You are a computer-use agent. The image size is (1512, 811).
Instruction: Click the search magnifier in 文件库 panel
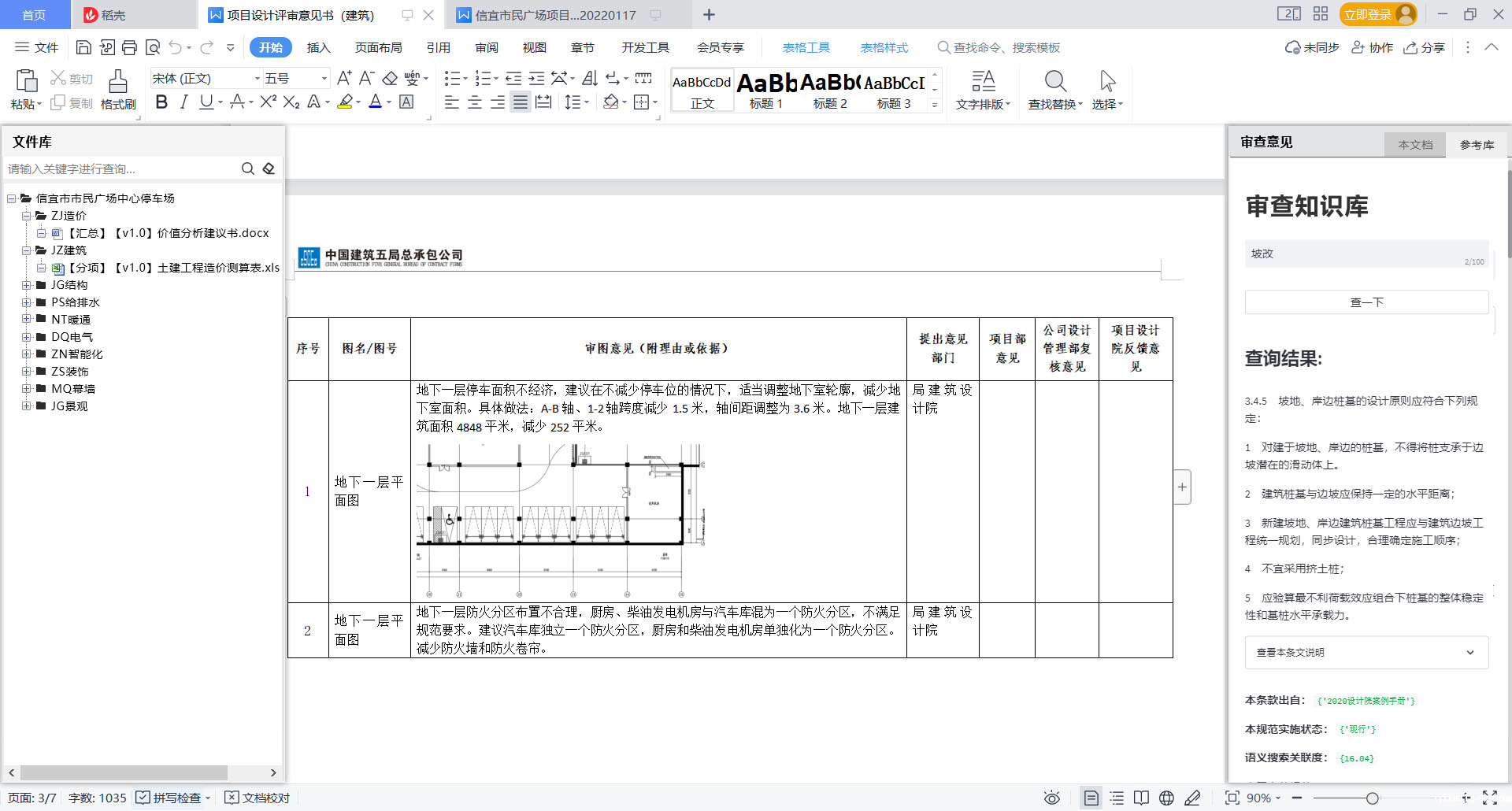pos(247,168)
